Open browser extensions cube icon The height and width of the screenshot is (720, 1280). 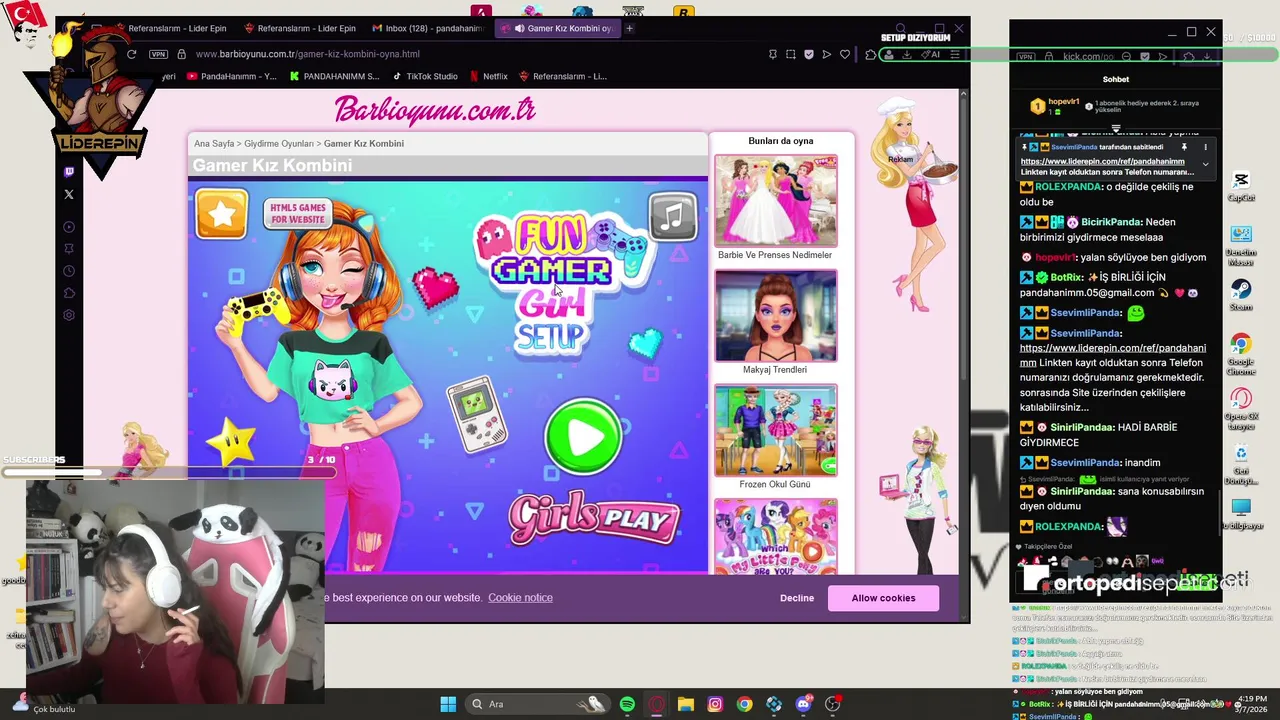(x=871, y=54)
